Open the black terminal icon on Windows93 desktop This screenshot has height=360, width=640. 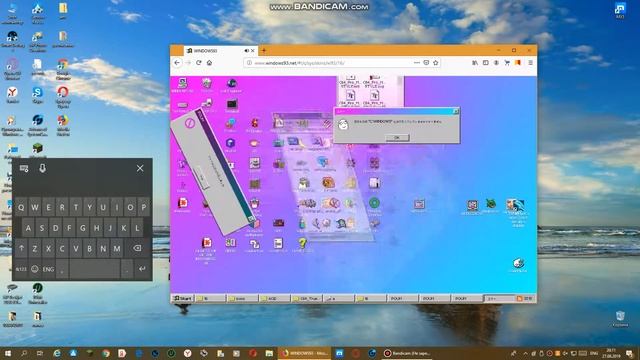pyautogui.click(x=232, y=104)
